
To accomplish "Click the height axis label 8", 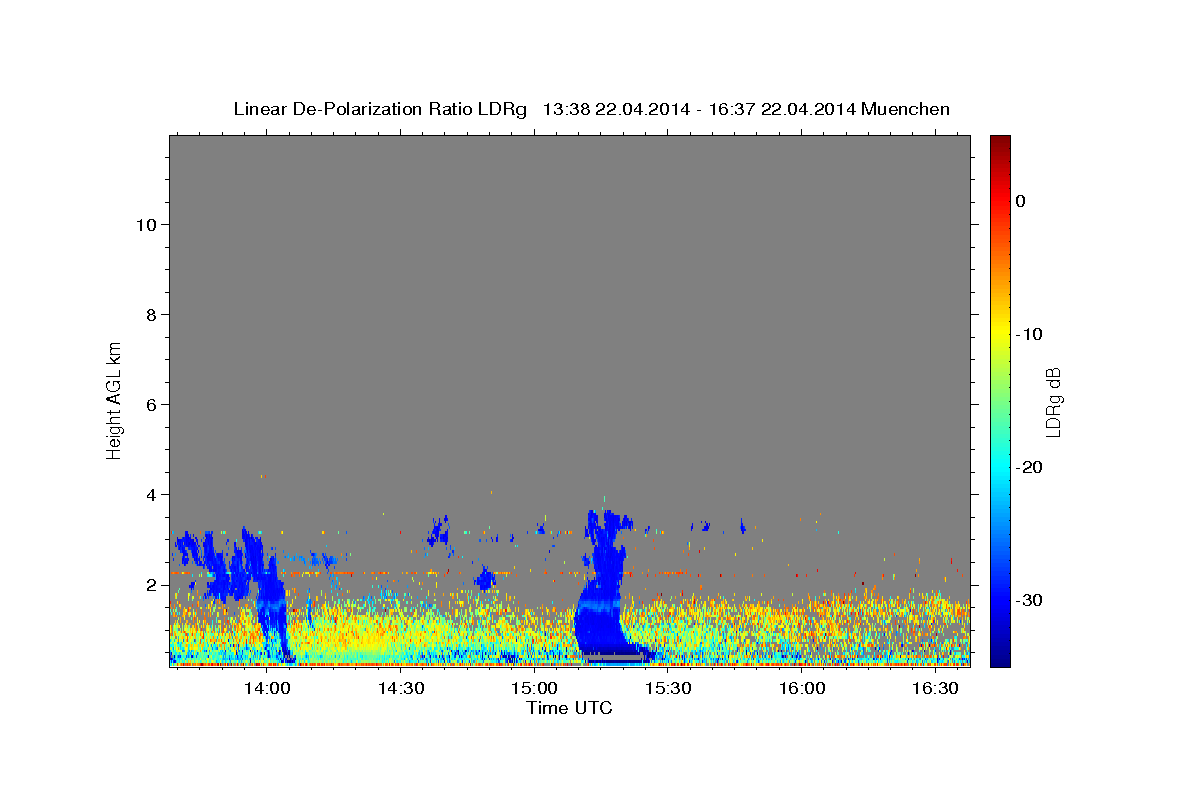I will pyautogui.click(x=153, y=314).
